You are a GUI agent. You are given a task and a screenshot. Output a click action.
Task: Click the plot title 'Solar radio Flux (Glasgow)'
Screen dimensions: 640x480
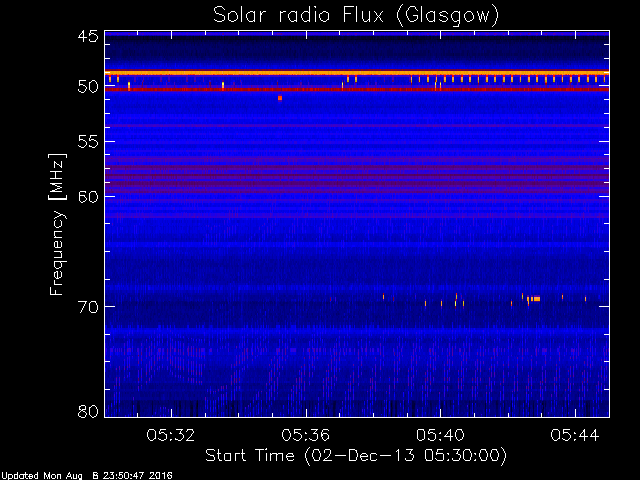(356, 15)
